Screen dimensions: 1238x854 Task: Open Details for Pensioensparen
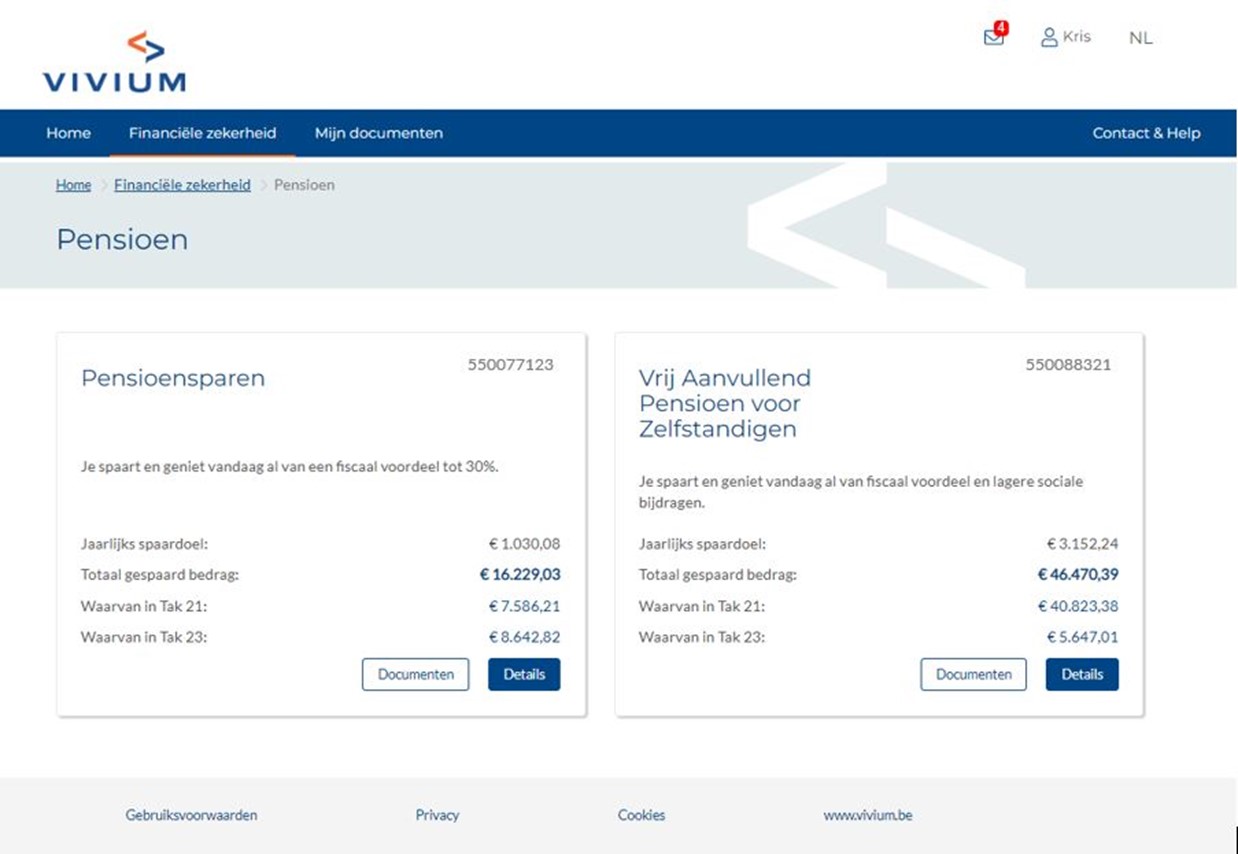(x=524, y=674)
